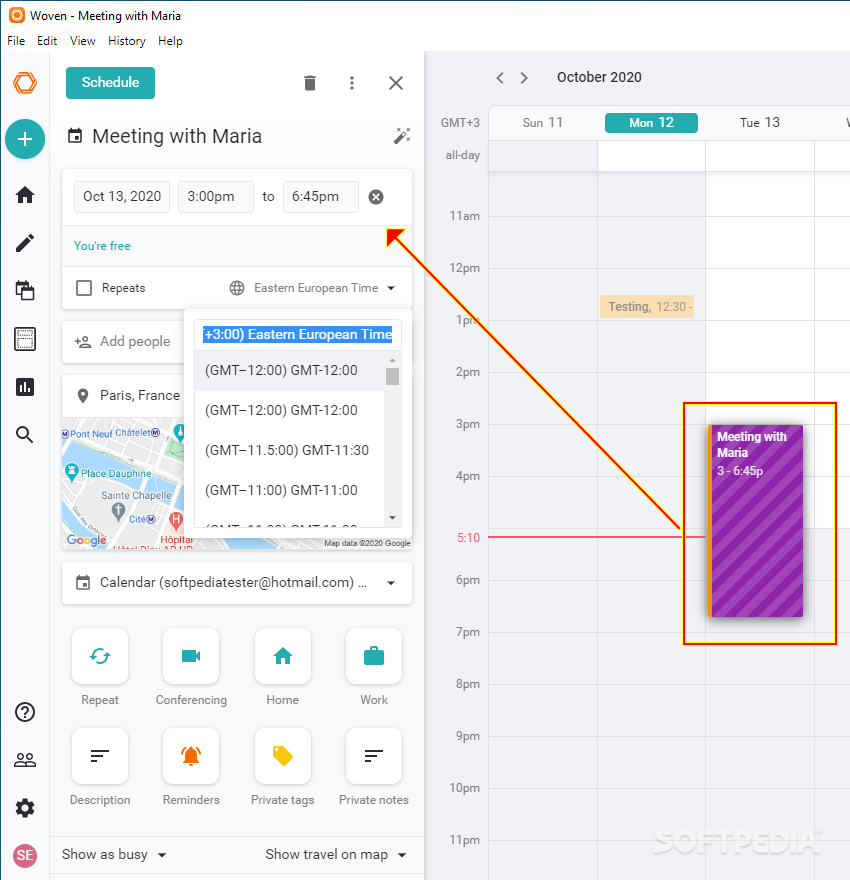Close the event details panel

pyautogui.click(x=396, y=83)
